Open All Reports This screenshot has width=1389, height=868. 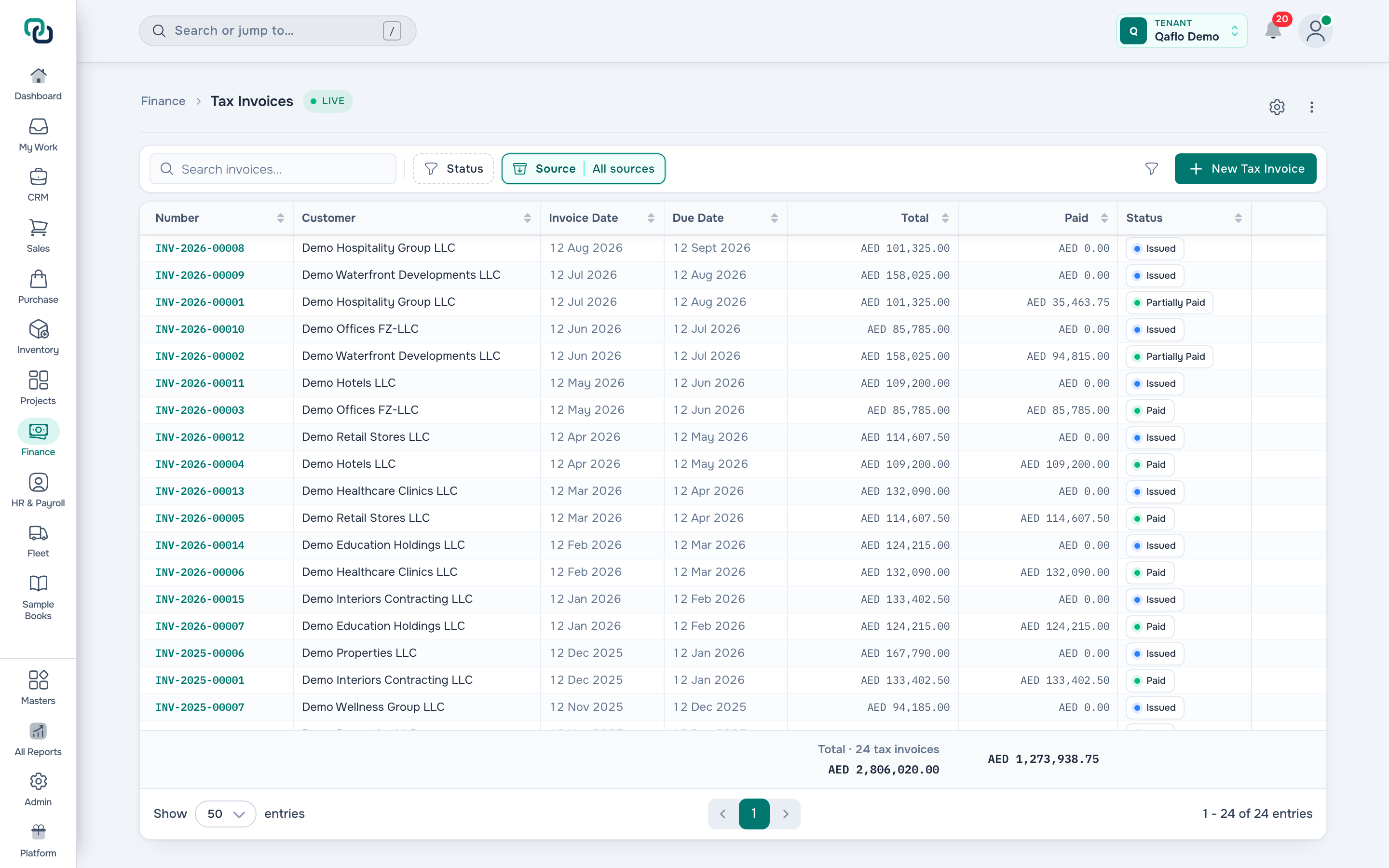[x=38, y=739]
